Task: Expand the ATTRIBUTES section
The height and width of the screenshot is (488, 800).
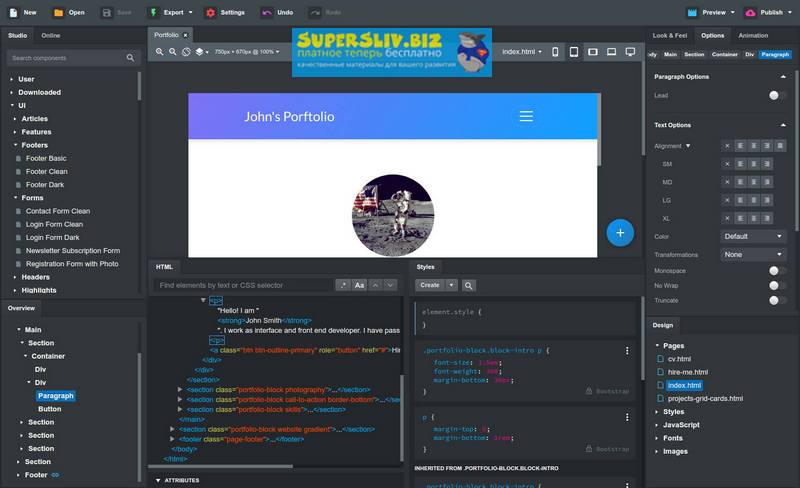Action: pos(158,480)
